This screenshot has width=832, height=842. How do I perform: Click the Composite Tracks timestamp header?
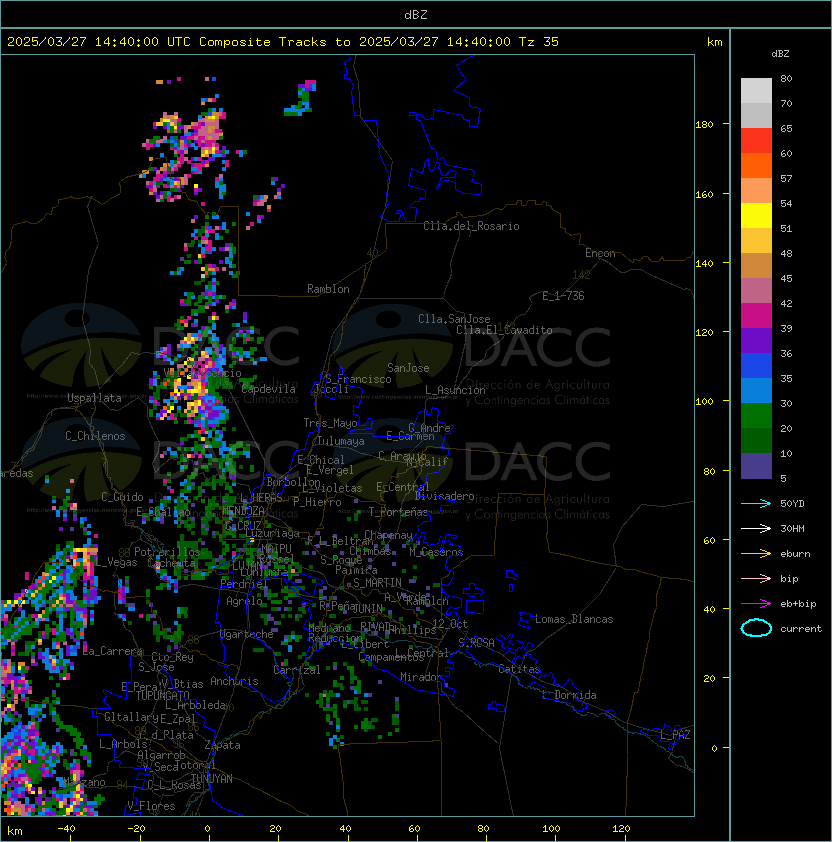click(x=283, y=42)
